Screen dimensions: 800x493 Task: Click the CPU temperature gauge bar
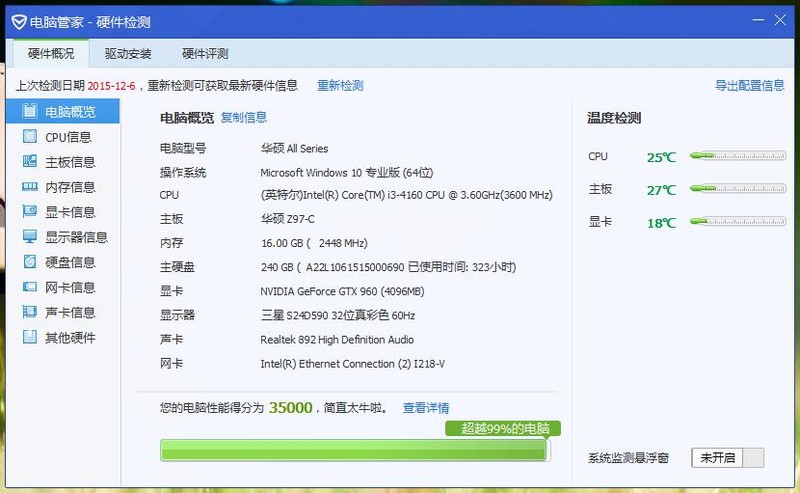(x=738, y=156)
